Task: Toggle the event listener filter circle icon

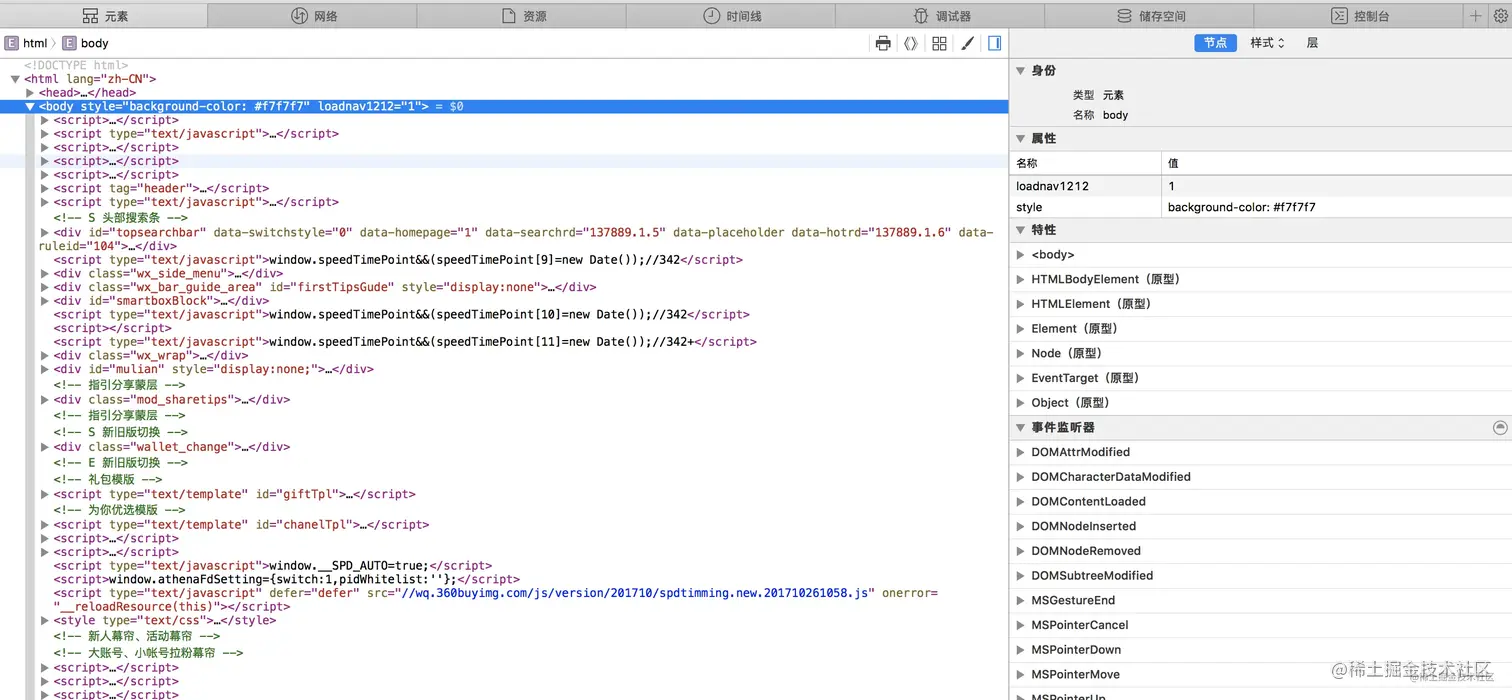Action: (1499, 427)
